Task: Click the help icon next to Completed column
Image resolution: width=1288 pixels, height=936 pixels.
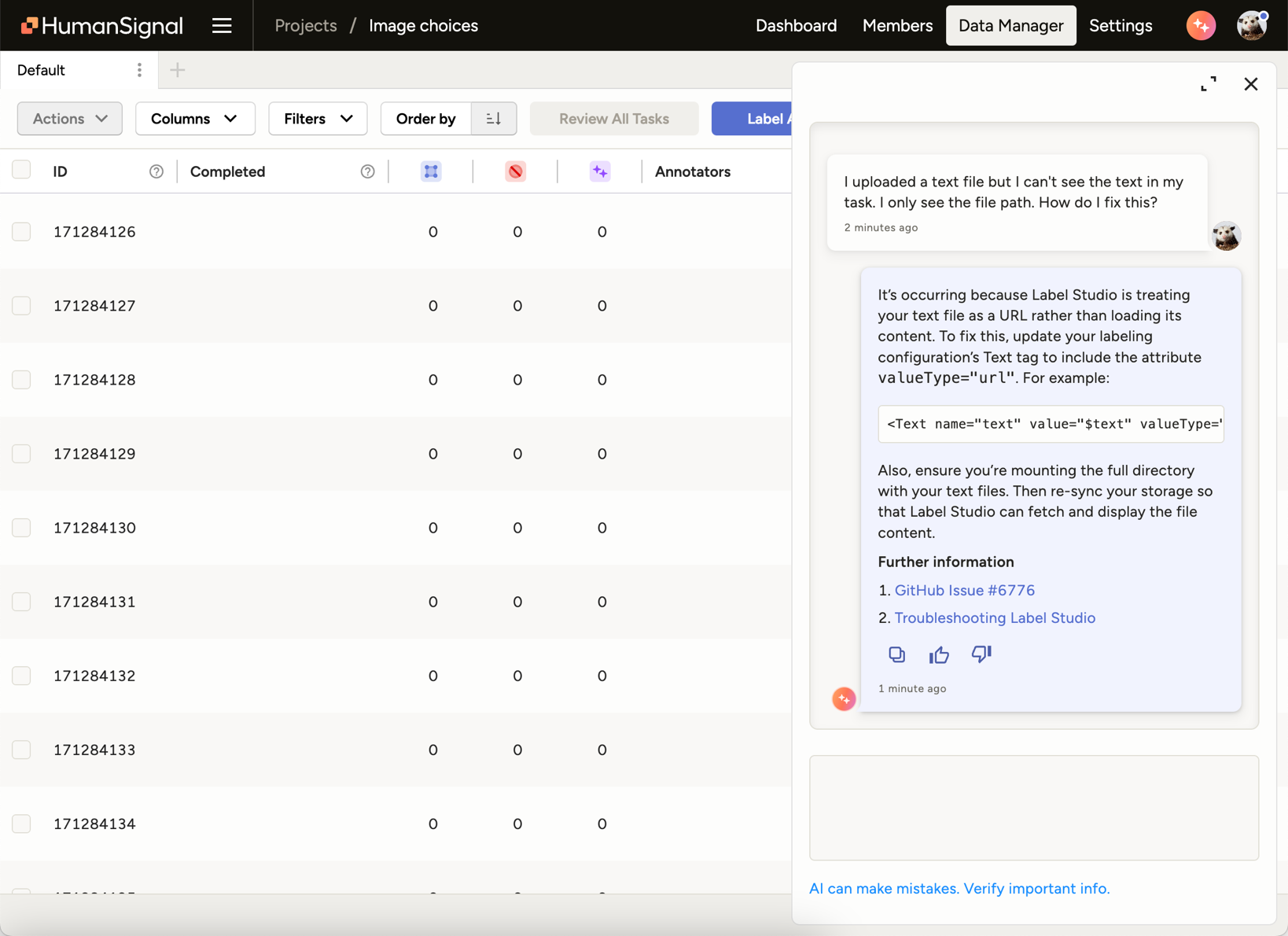Action: pyautogui.click(x=367, y=171)
